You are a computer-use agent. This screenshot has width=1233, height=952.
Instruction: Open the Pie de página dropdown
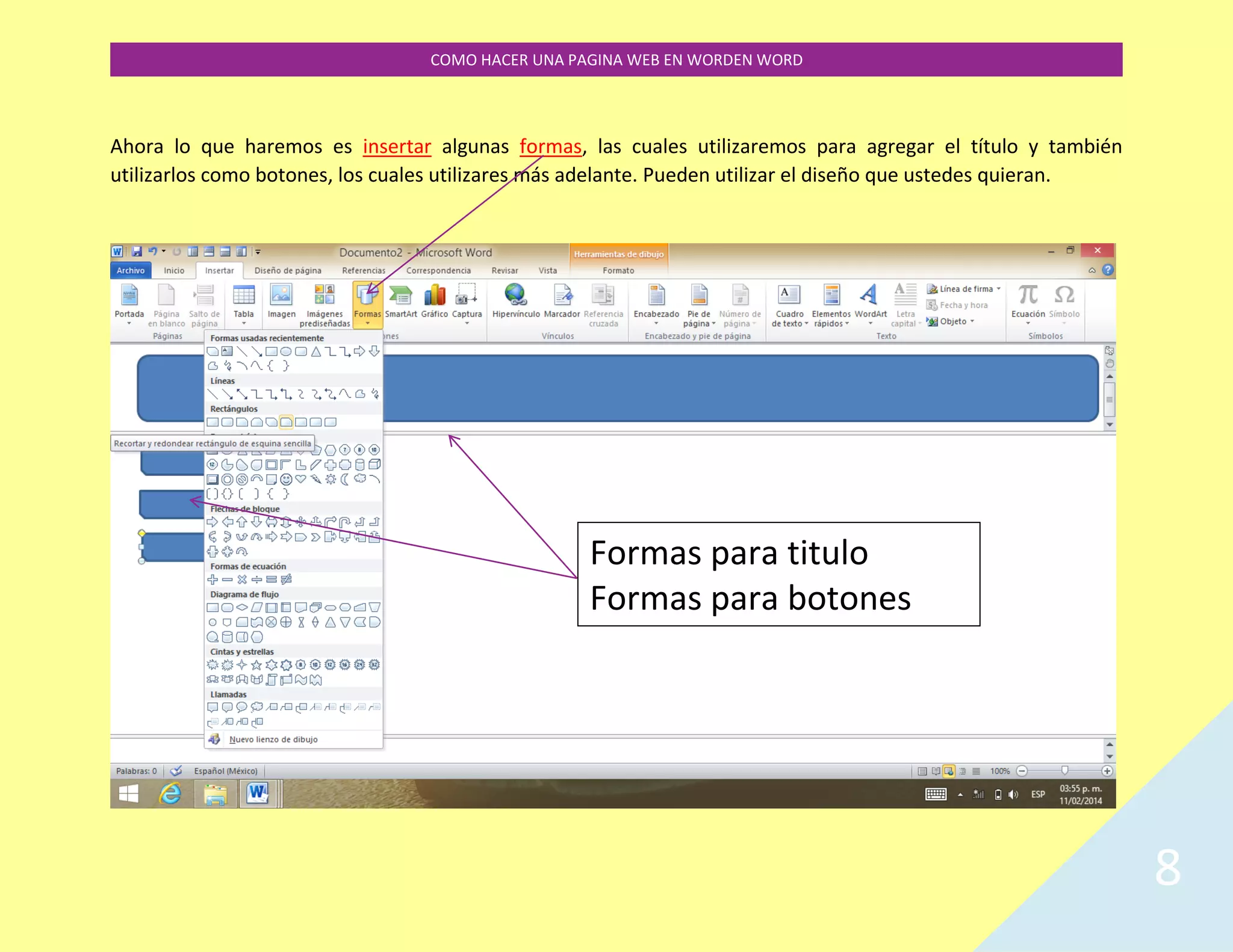click(699, 304)
